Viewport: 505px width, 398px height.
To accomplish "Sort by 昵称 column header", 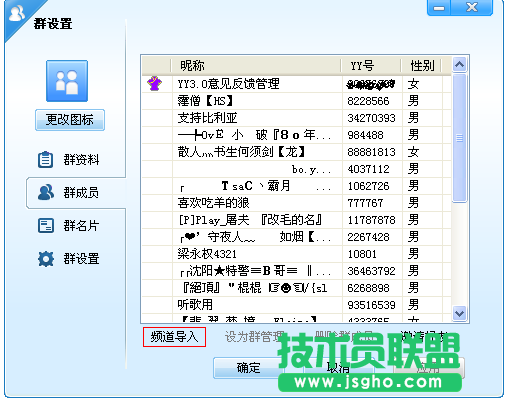I will click(x=256, y=65).
